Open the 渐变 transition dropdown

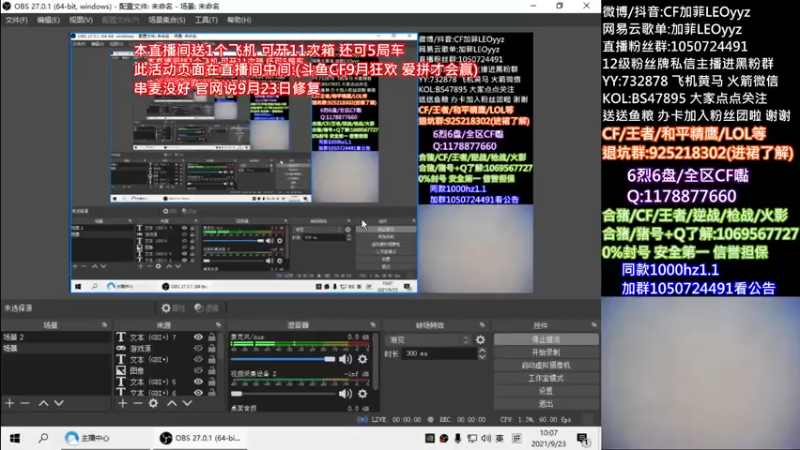tap(428, 340)
